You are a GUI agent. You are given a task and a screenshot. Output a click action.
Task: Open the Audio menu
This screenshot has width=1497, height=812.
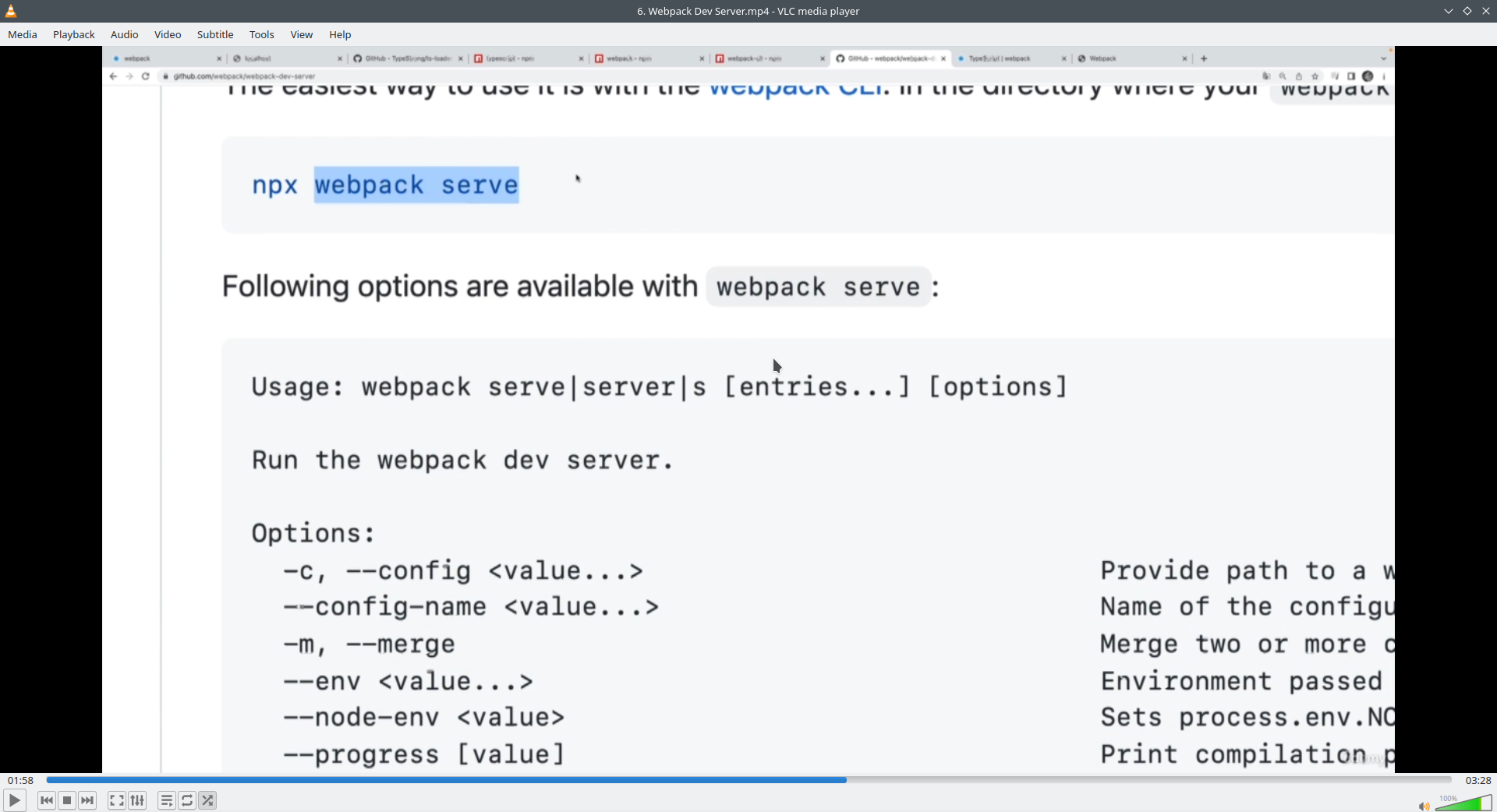click(x=124, y=34)
